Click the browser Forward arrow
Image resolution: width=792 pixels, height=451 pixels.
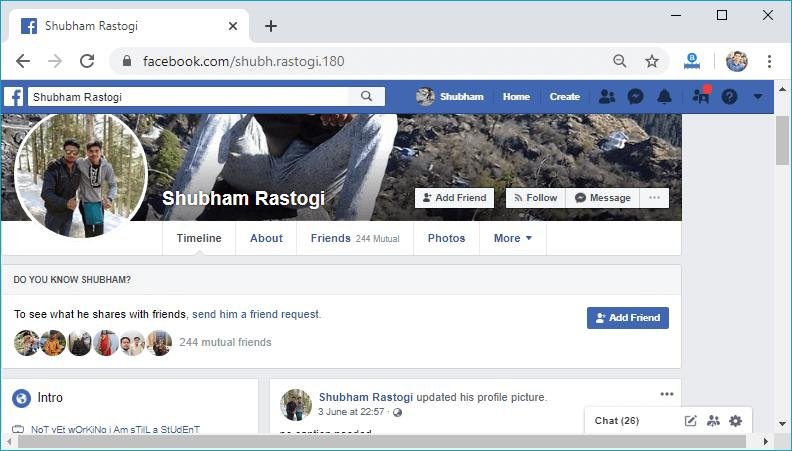click(55, 61)
